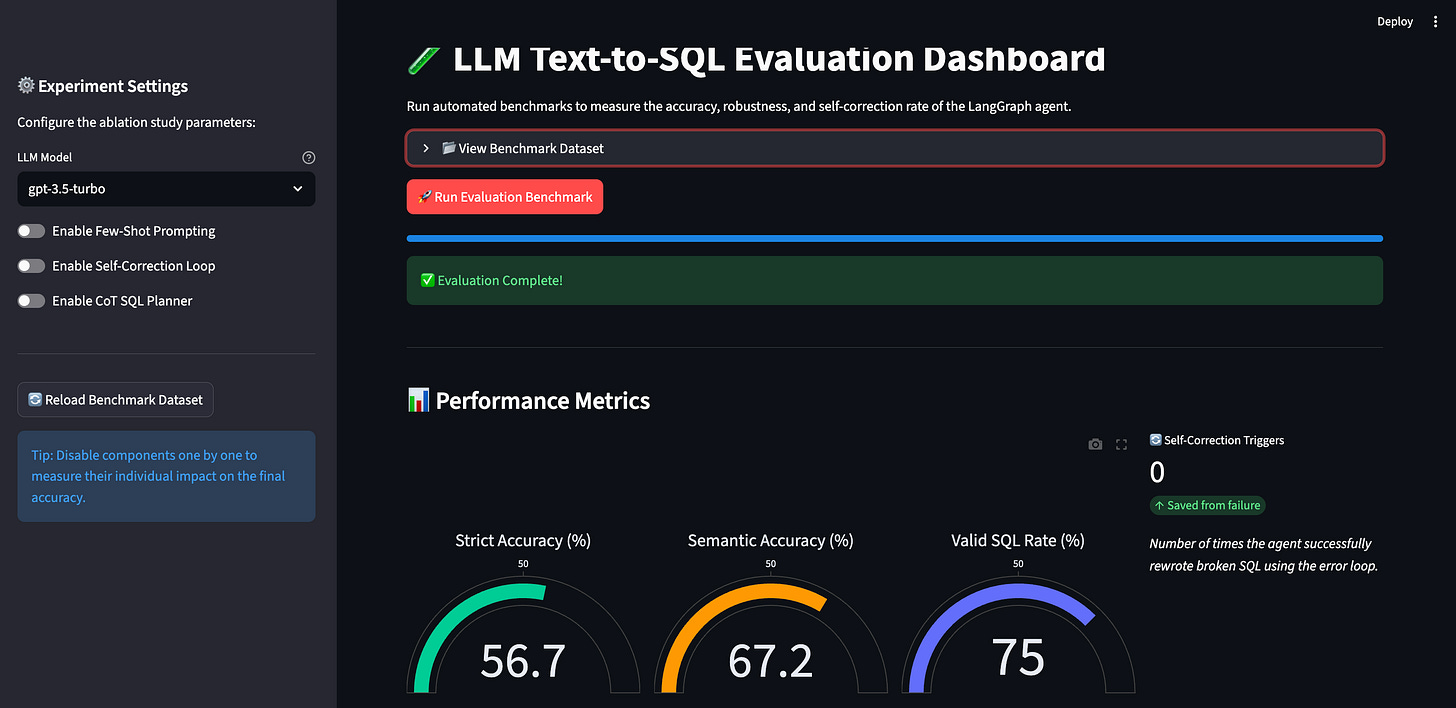The width and height of the screenshot is (1456, 708).
Task: Click Deploy in the top bar
Action: click(1394, 21)
